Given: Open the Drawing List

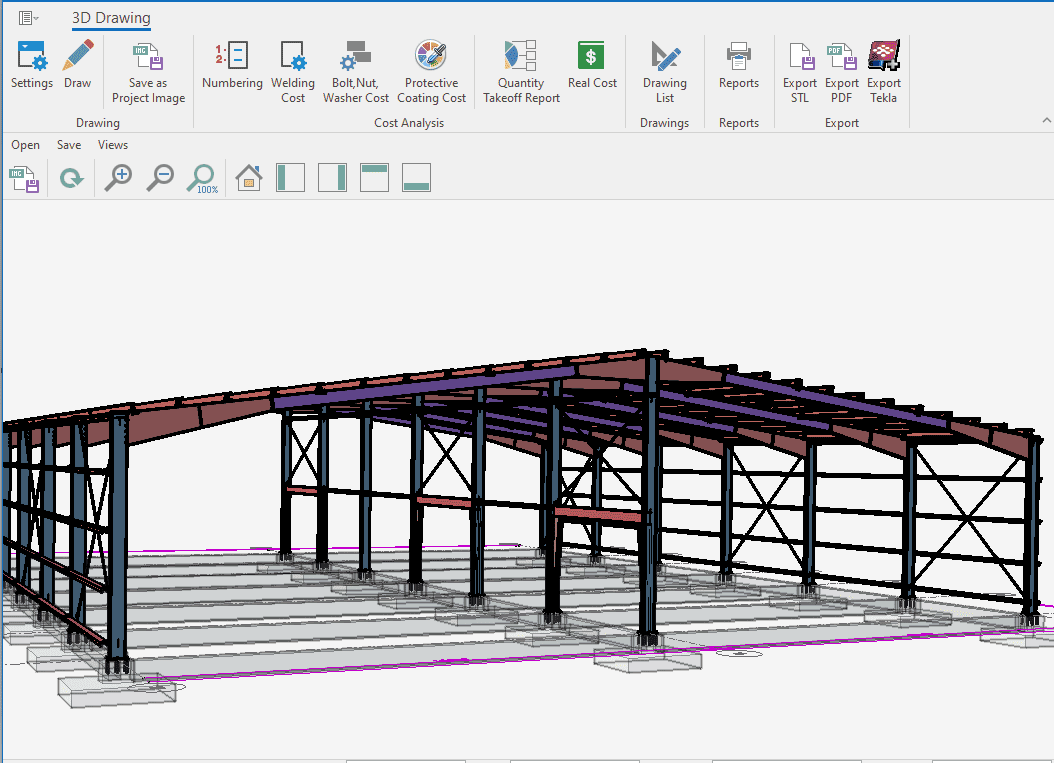Looking at the screenshot, I should pos(665,72).
